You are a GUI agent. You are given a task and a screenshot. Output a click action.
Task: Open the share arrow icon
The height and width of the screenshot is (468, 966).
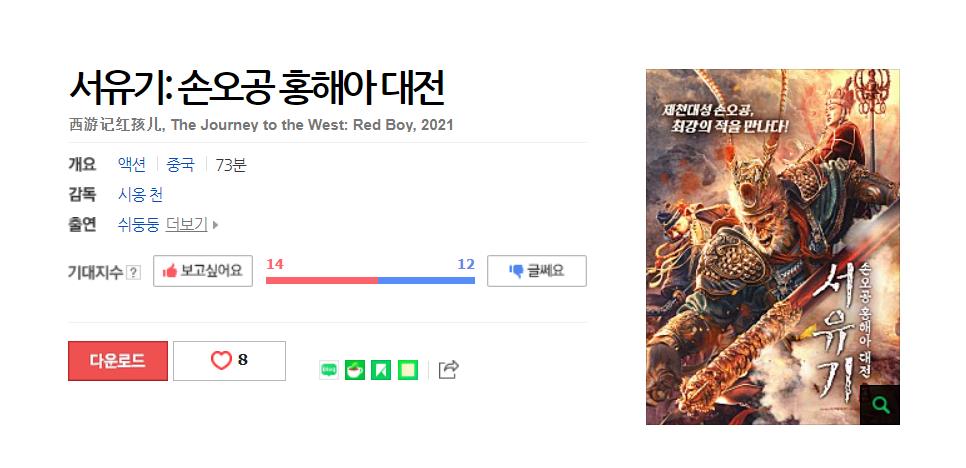[448, 369]
